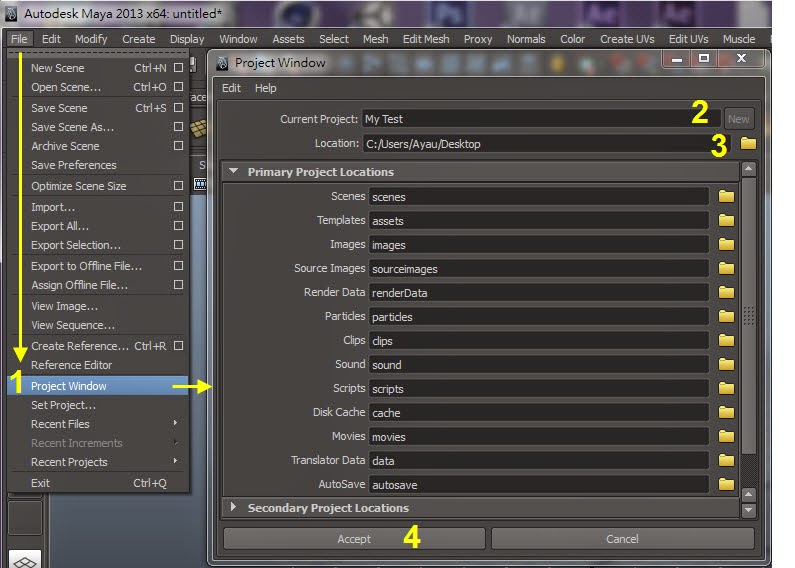
Task: Browse folder for Clips location
Action: tap(726, 340)
